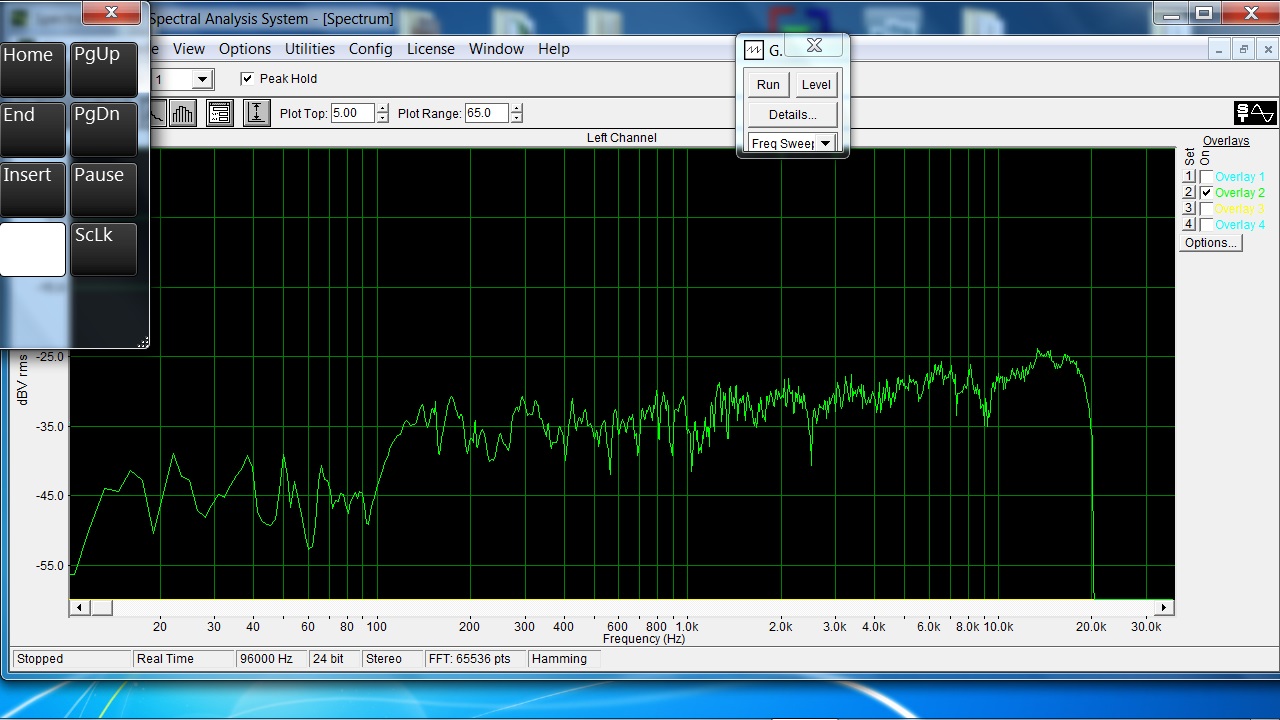1280x720 pixels.
Task: Open the Utilities menu
Action: tap(310, 49)
